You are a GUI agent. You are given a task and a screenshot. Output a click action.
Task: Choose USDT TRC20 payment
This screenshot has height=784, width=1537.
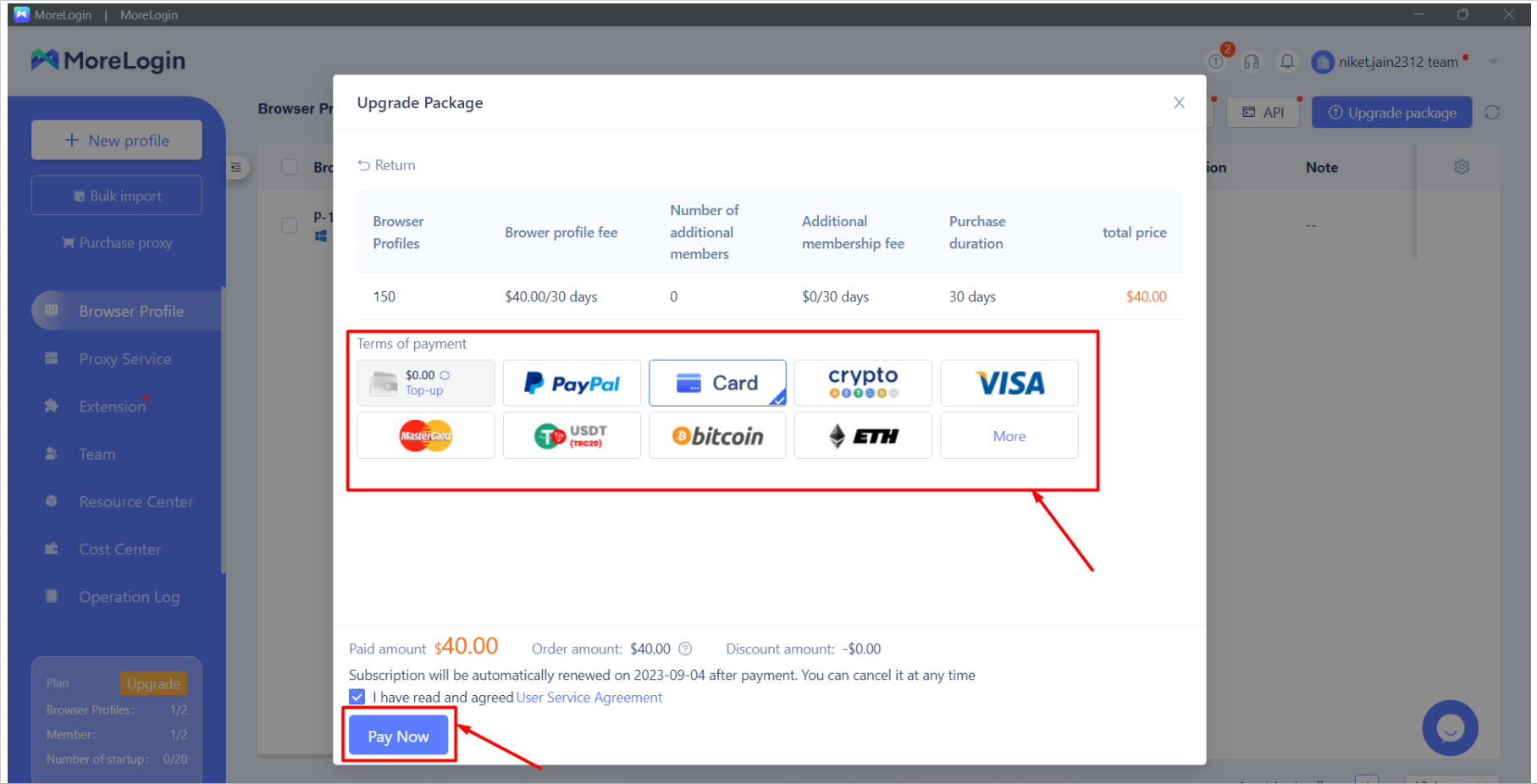pos(572,435)
